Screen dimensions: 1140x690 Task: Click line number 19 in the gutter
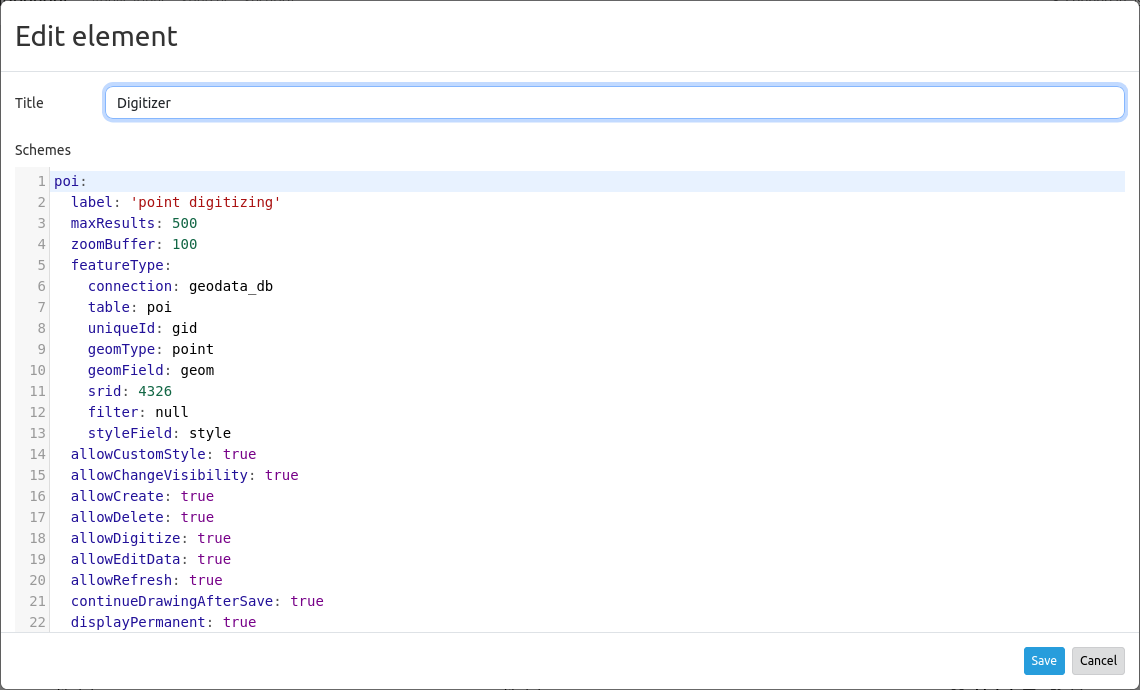coord(38,559)
